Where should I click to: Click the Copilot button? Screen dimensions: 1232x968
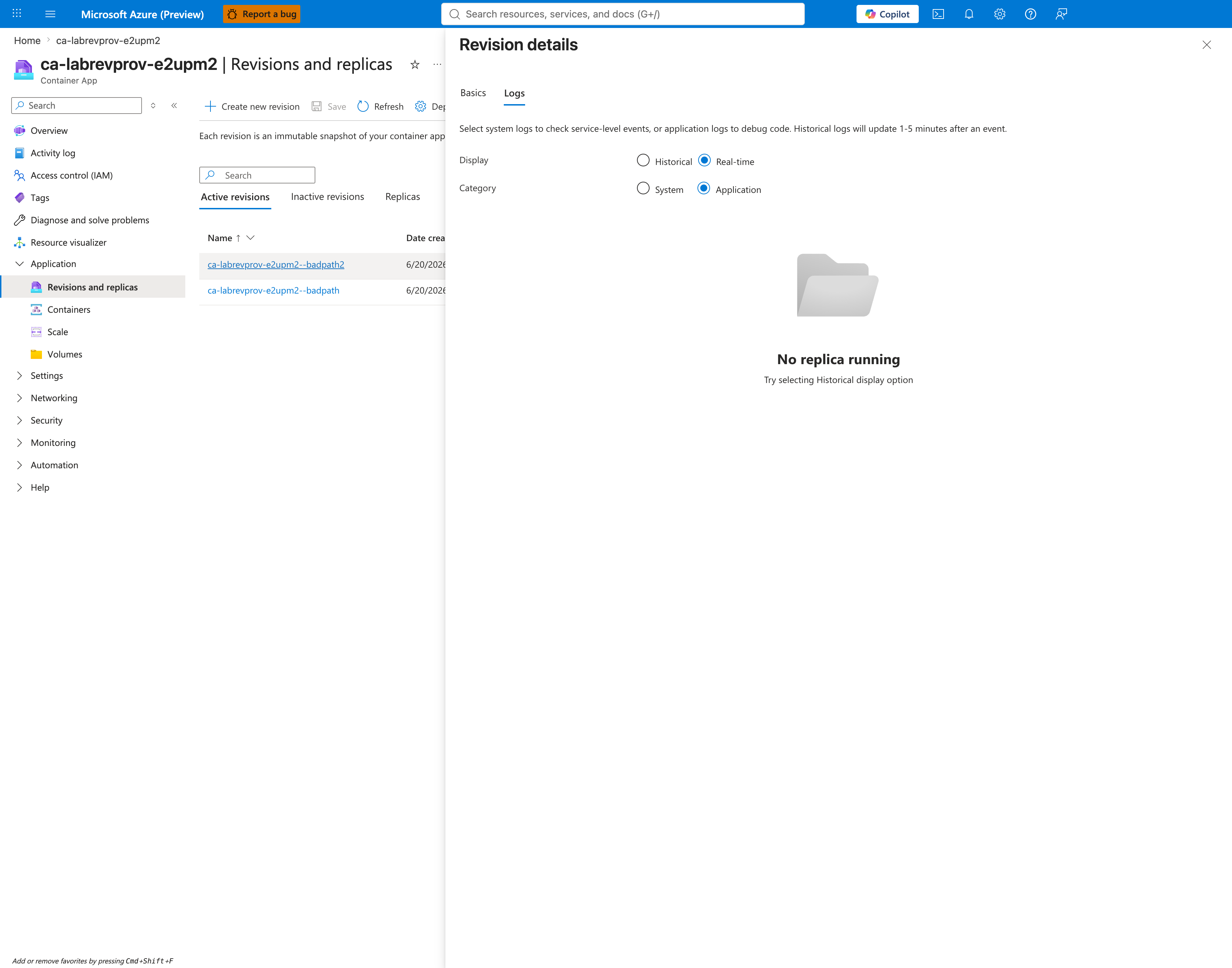(x=887, y=14)
